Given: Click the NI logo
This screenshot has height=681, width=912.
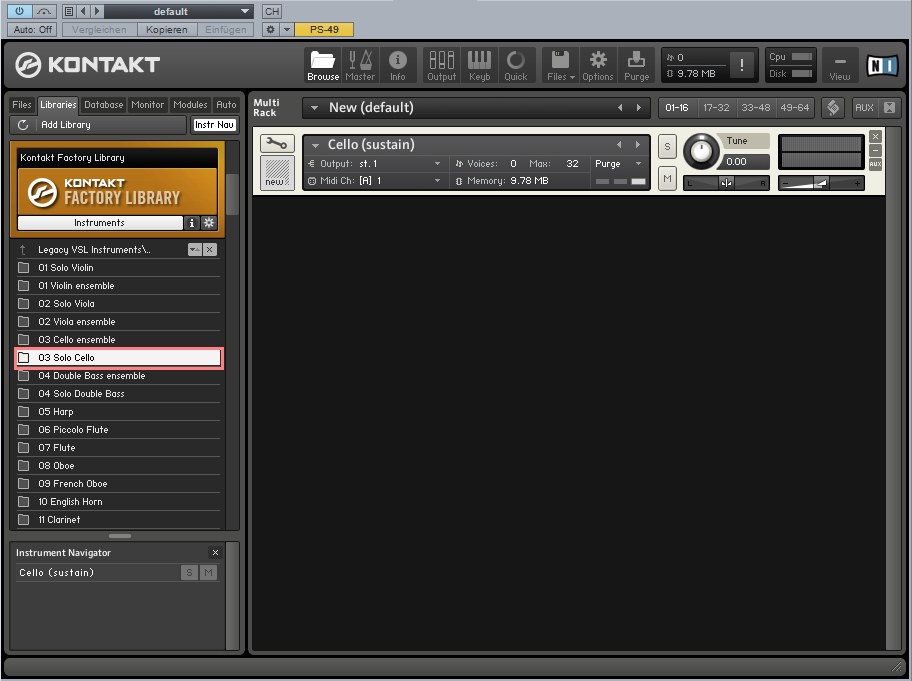Looking at the screenshot, I should point(882,66).
